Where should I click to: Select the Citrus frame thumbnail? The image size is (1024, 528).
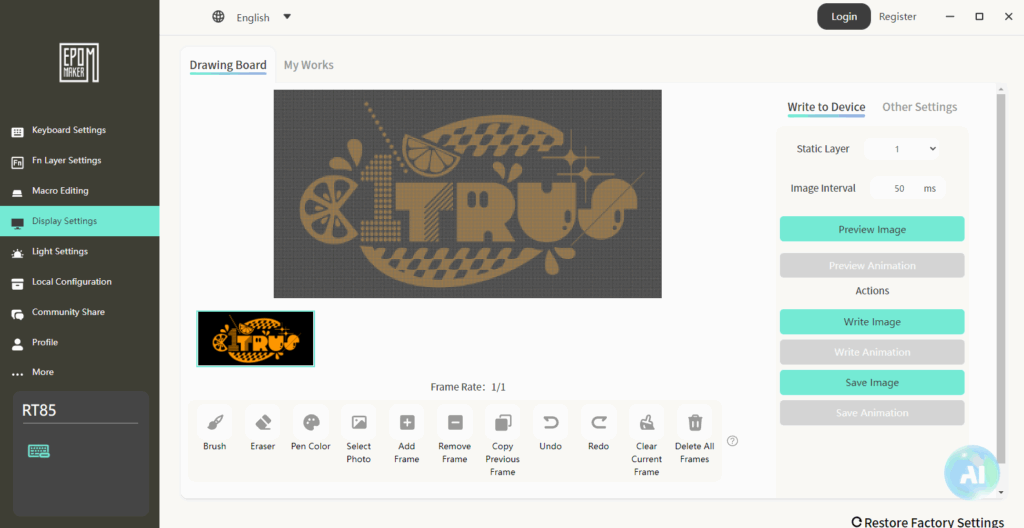click(x=256, y=339)
